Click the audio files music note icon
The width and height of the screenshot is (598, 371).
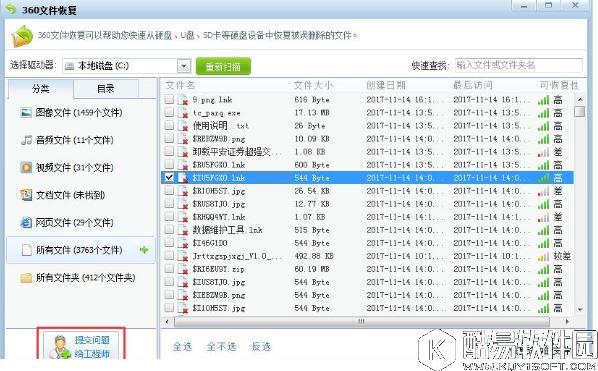(x=26, y=140)
